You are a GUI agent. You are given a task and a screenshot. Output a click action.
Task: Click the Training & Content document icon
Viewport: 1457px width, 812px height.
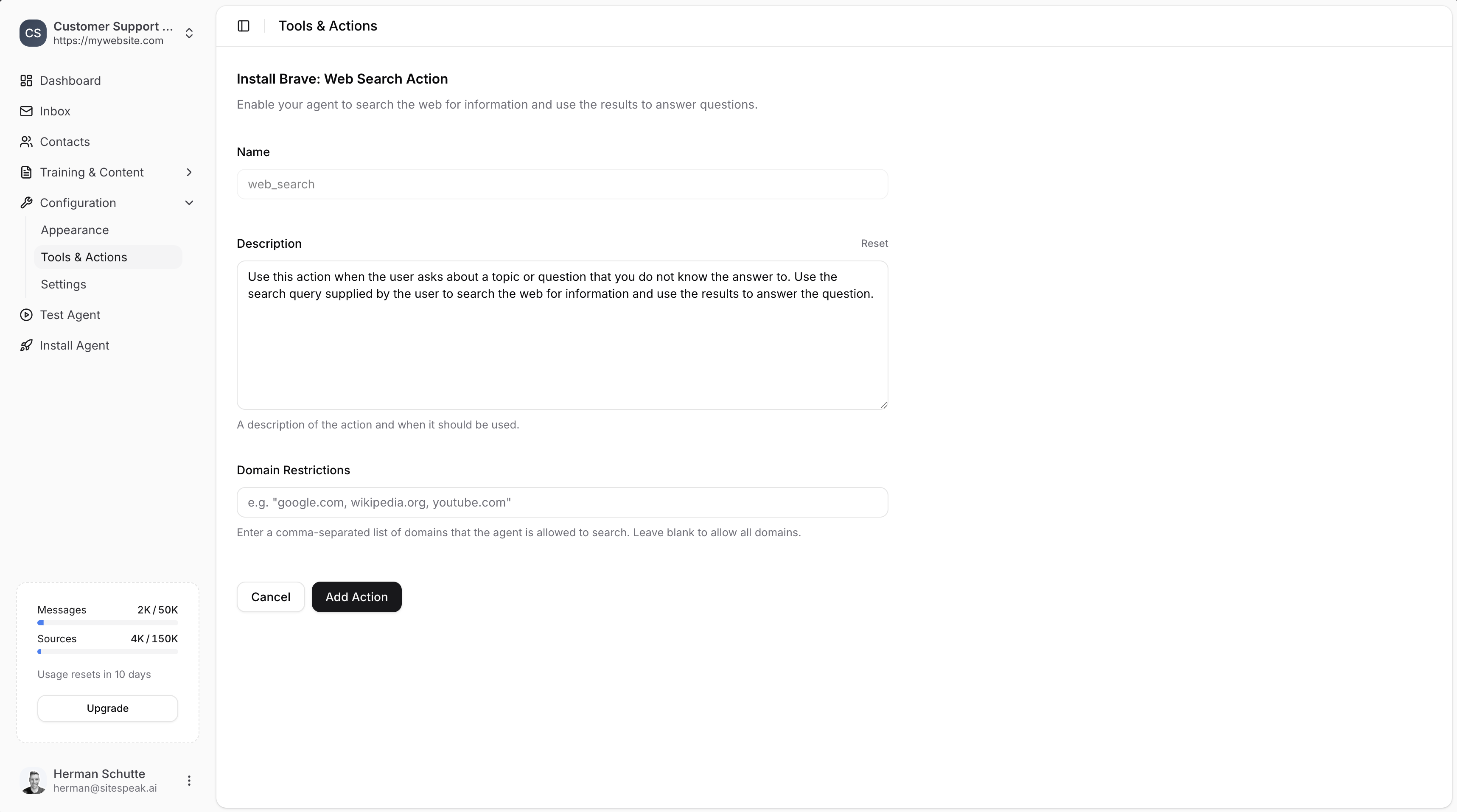click(26, 173)
